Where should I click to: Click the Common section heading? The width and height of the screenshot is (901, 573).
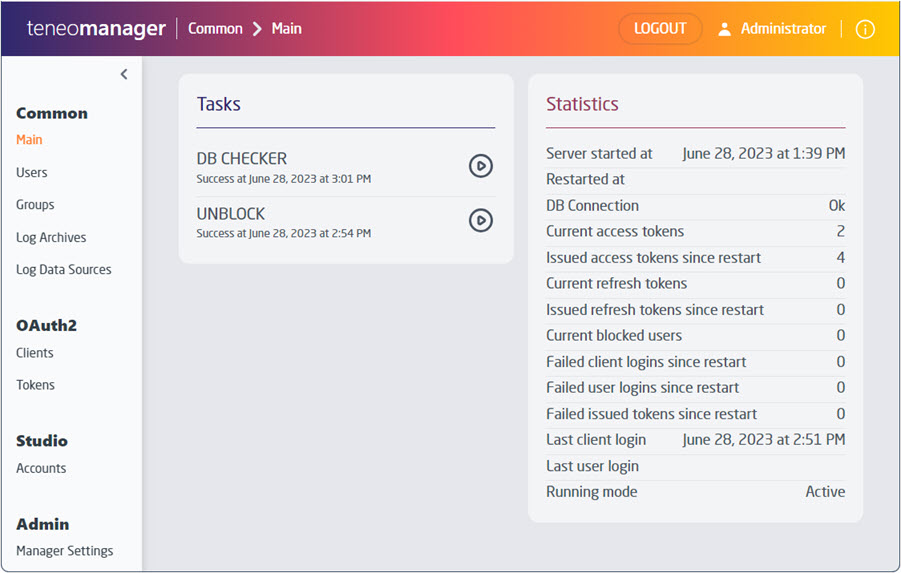52,113
